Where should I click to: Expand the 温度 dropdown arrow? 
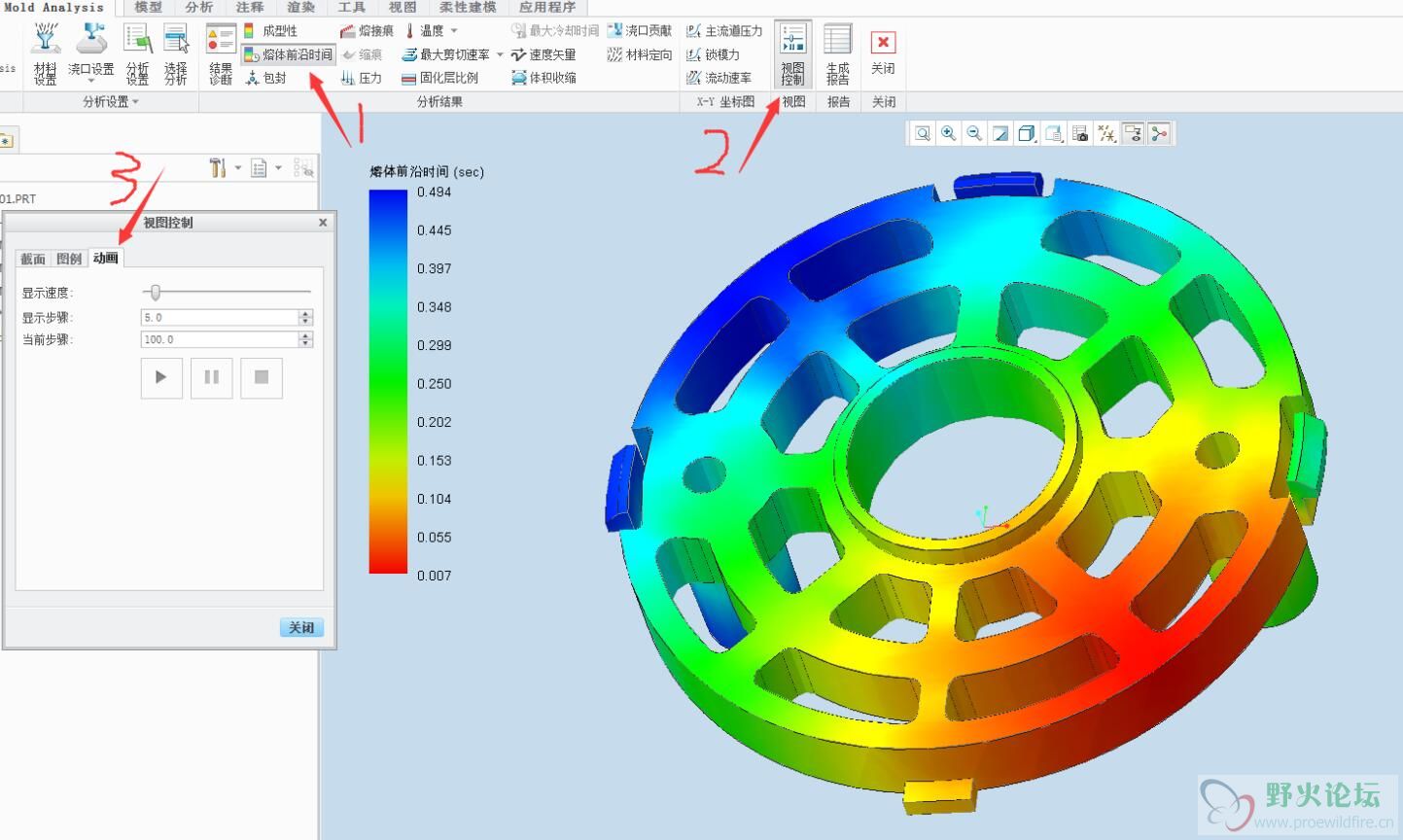454,31
